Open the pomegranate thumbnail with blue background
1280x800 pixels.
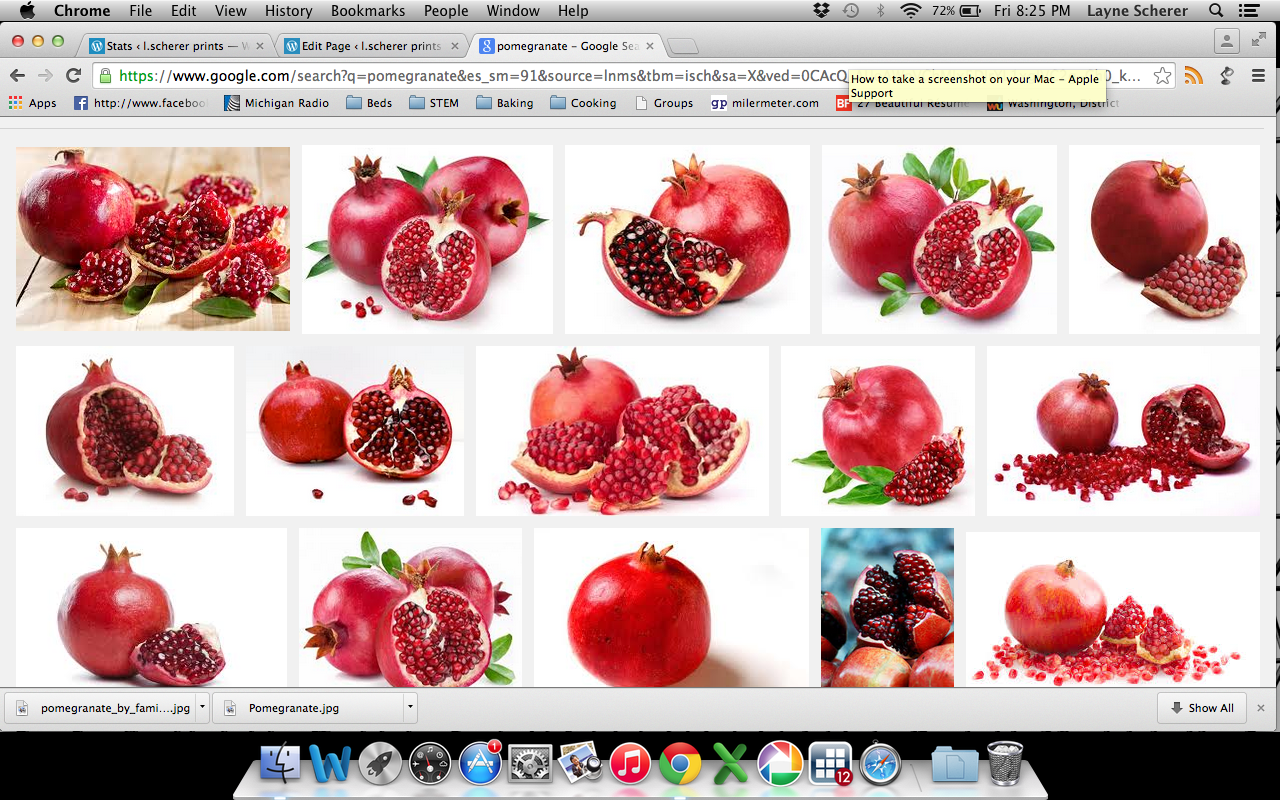click(887, 608)
